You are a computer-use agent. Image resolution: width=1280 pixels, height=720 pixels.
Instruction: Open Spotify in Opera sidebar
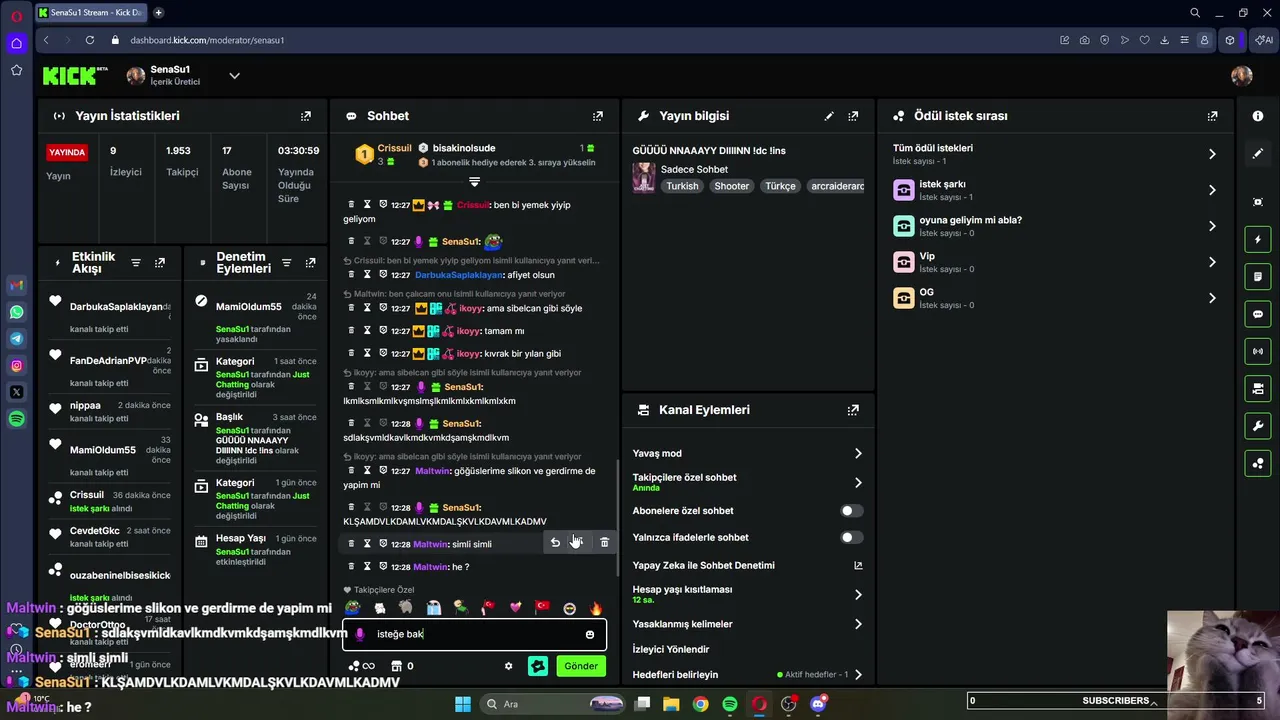click(16, 419)
